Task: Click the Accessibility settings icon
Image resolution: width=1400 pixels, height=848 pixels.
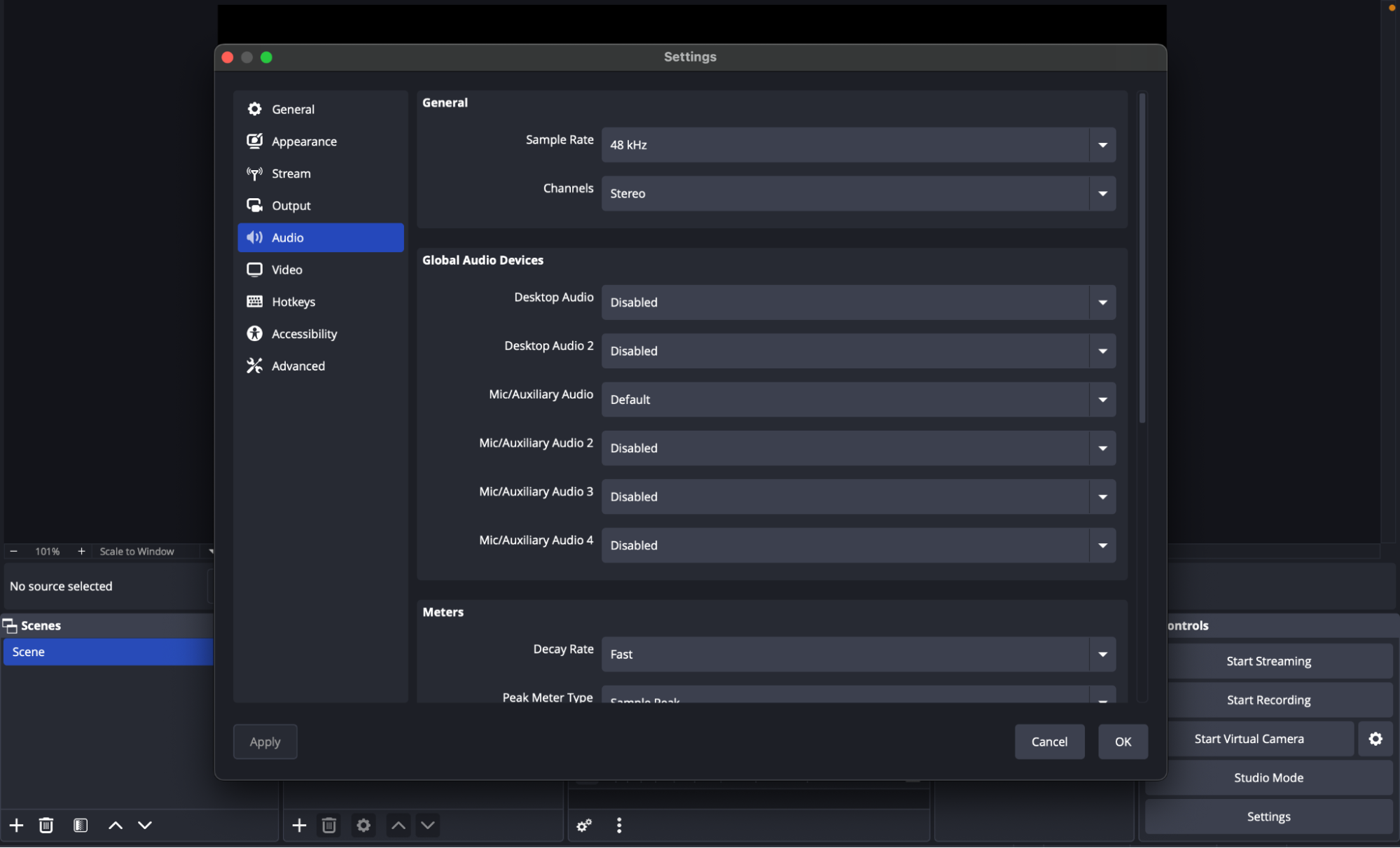Action: coord(254,334)
